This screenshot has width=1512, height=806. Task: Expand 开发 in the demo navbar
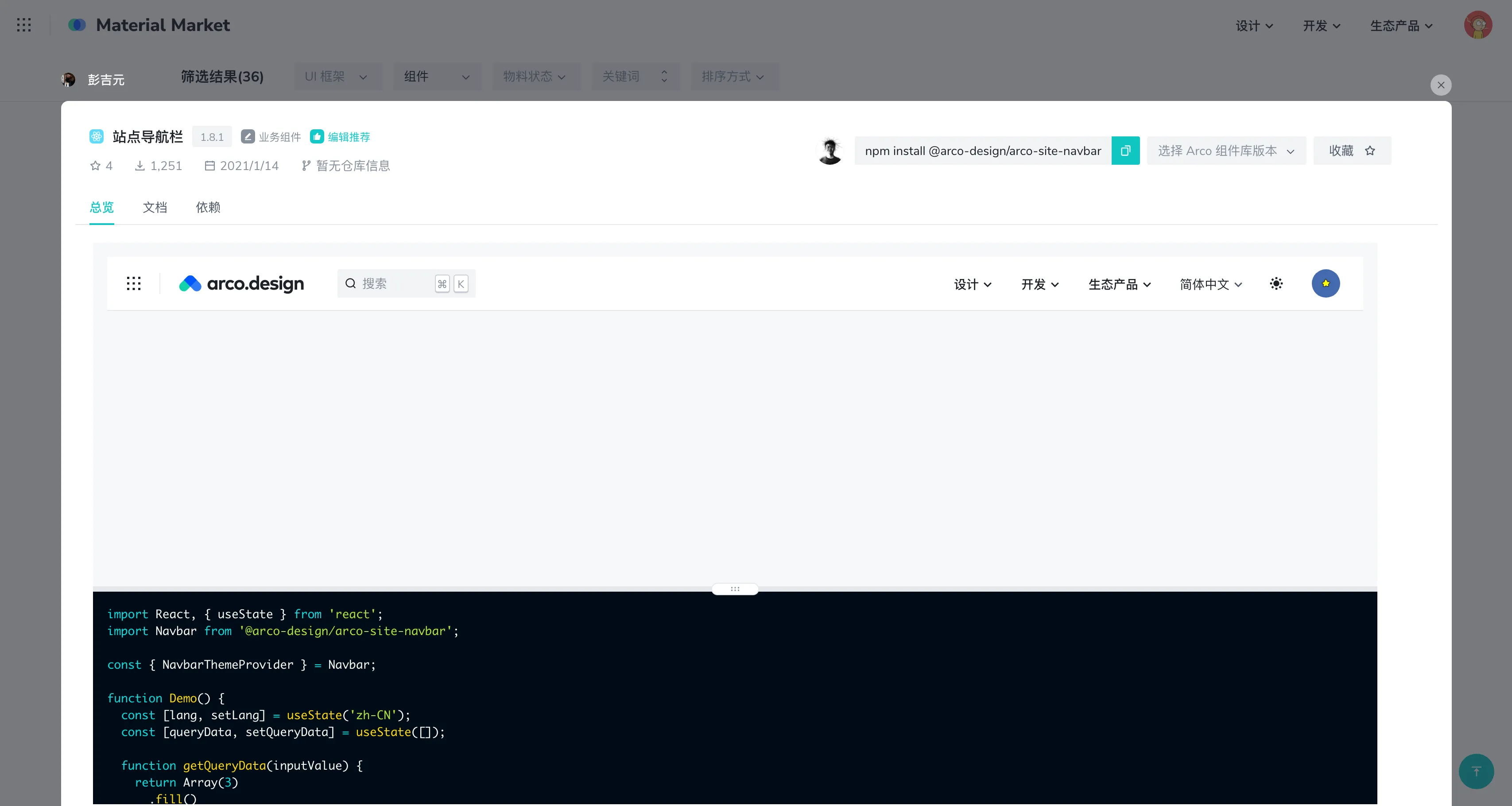tap(1039, 284)
